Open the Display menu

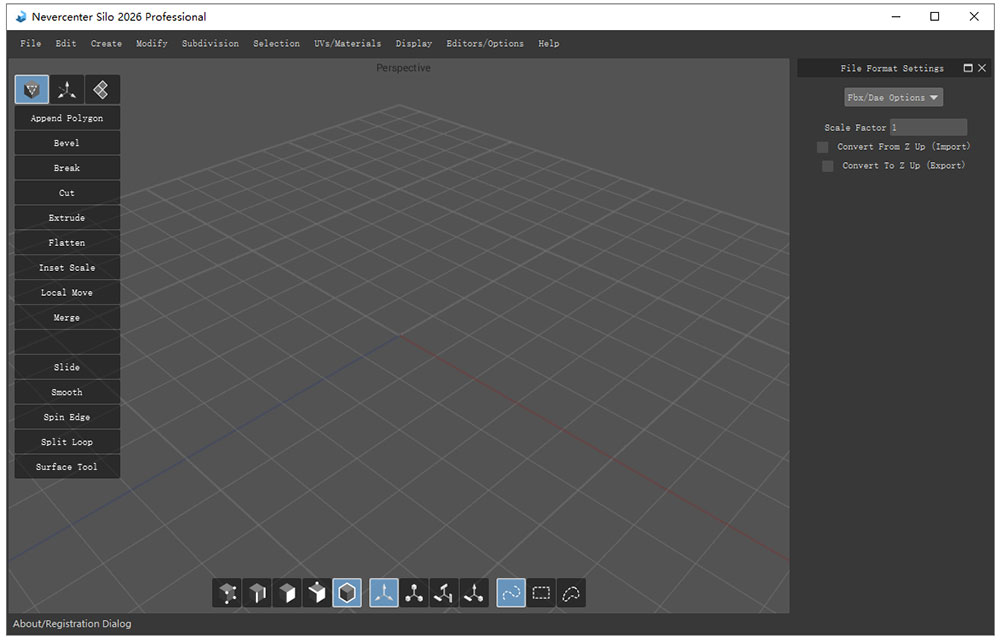[x=414, y=44]
